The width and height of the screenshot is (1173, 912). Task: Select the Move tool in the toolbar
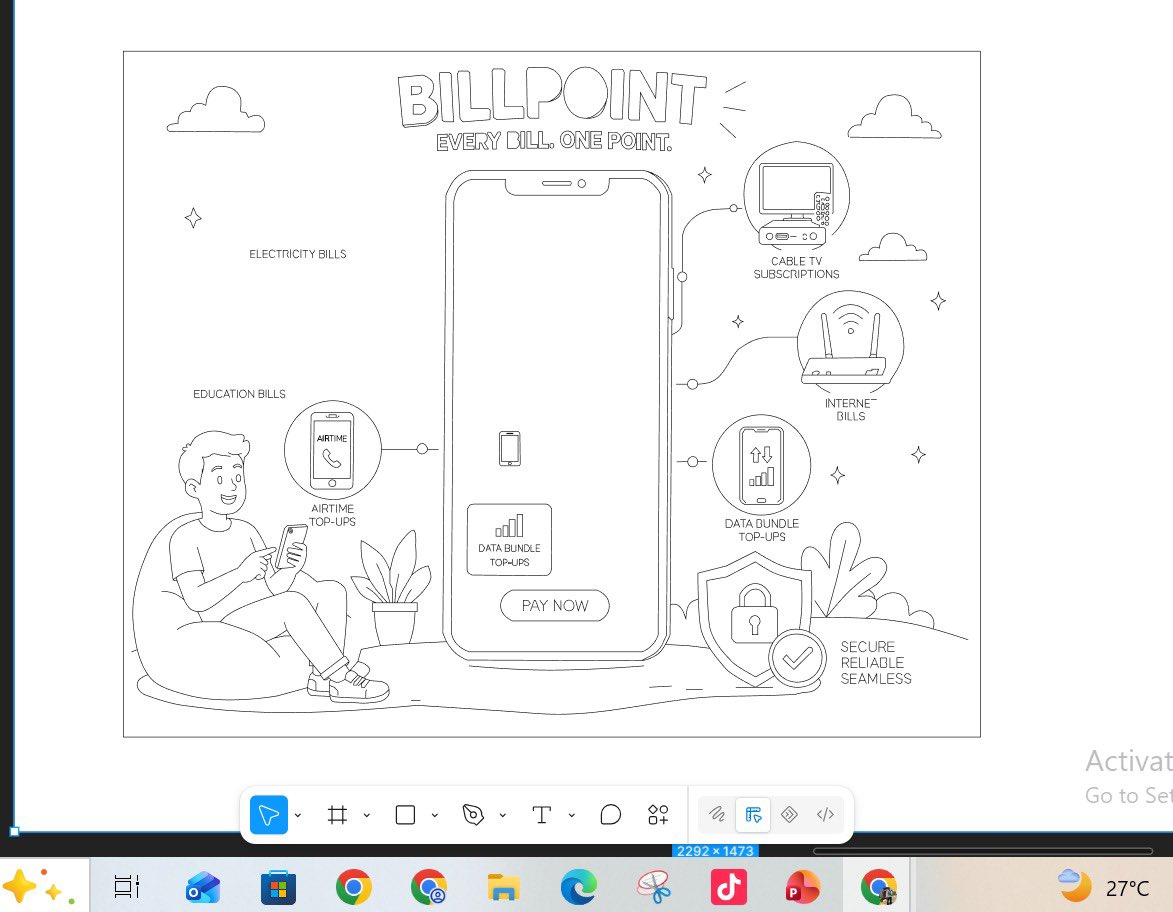click(269, 815)
